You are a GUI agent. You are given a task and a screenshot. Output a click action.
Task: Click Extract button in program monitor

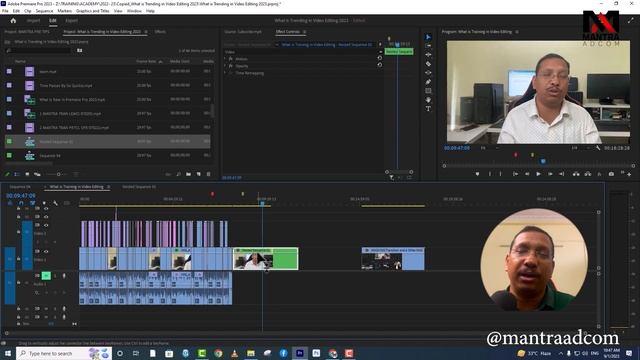pos(588,174)
